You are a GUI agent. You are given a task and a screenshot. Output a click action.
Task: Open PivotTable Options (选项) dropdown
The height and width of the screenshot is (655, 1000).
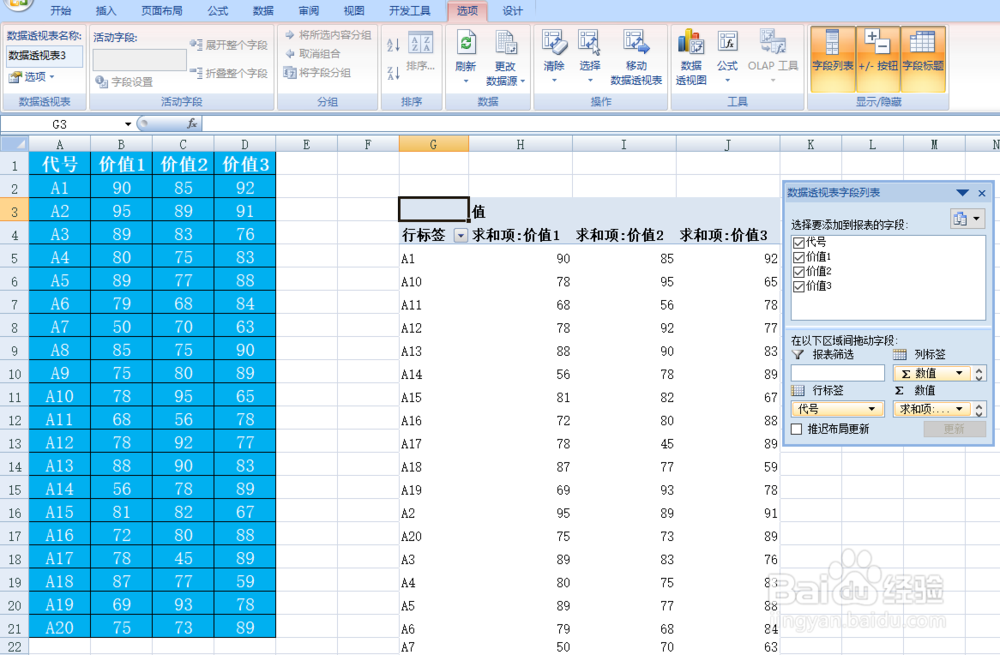pyautogui.click(x=32, y=77)
